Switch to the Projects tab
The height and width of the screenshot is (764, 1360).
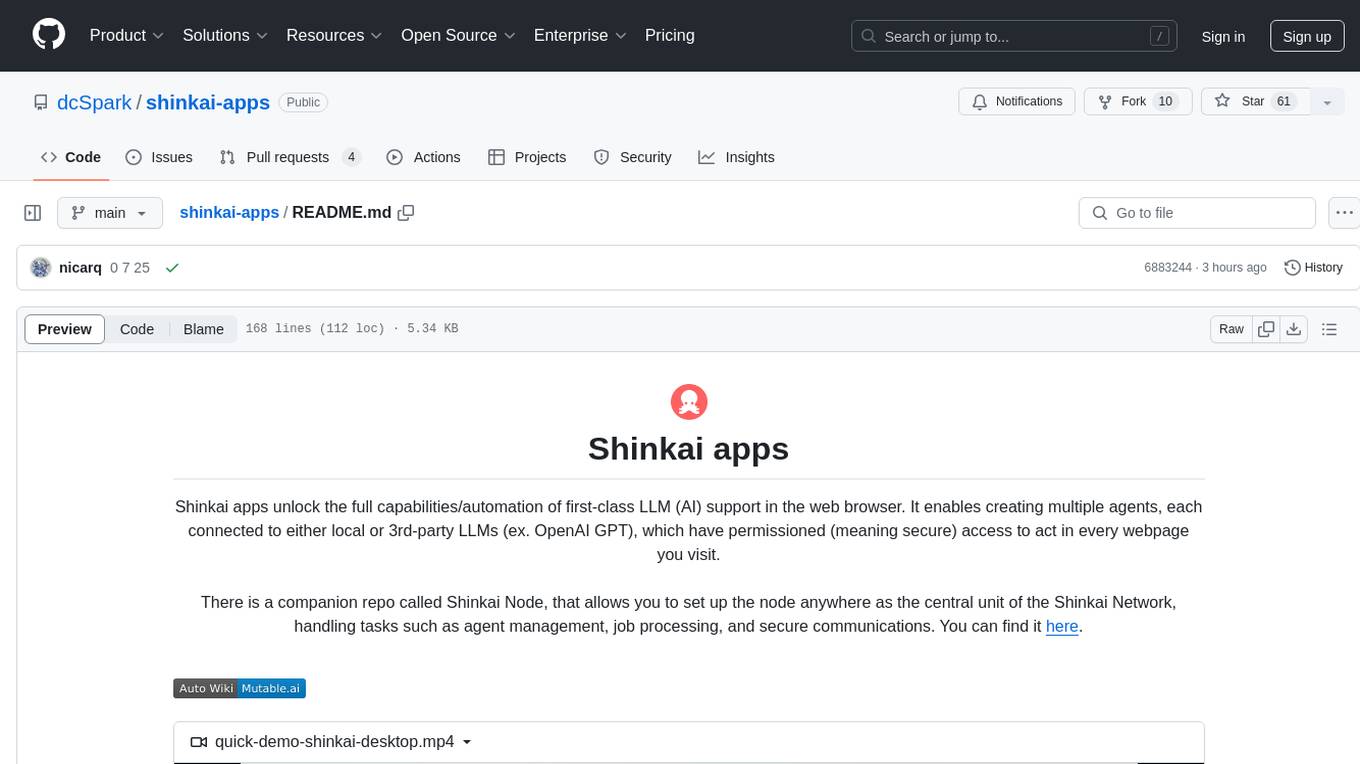tap(527, 157)
